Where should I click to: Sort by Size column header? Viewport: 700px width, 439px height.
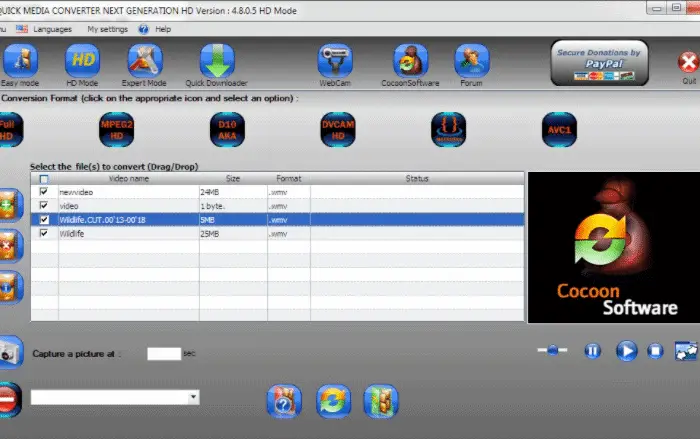tap(233, 179)
